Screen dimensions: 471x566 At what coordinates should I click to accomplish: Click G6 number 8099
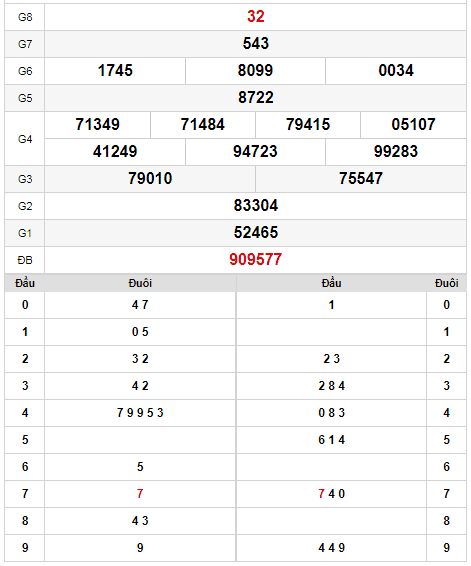coord(255,71)
